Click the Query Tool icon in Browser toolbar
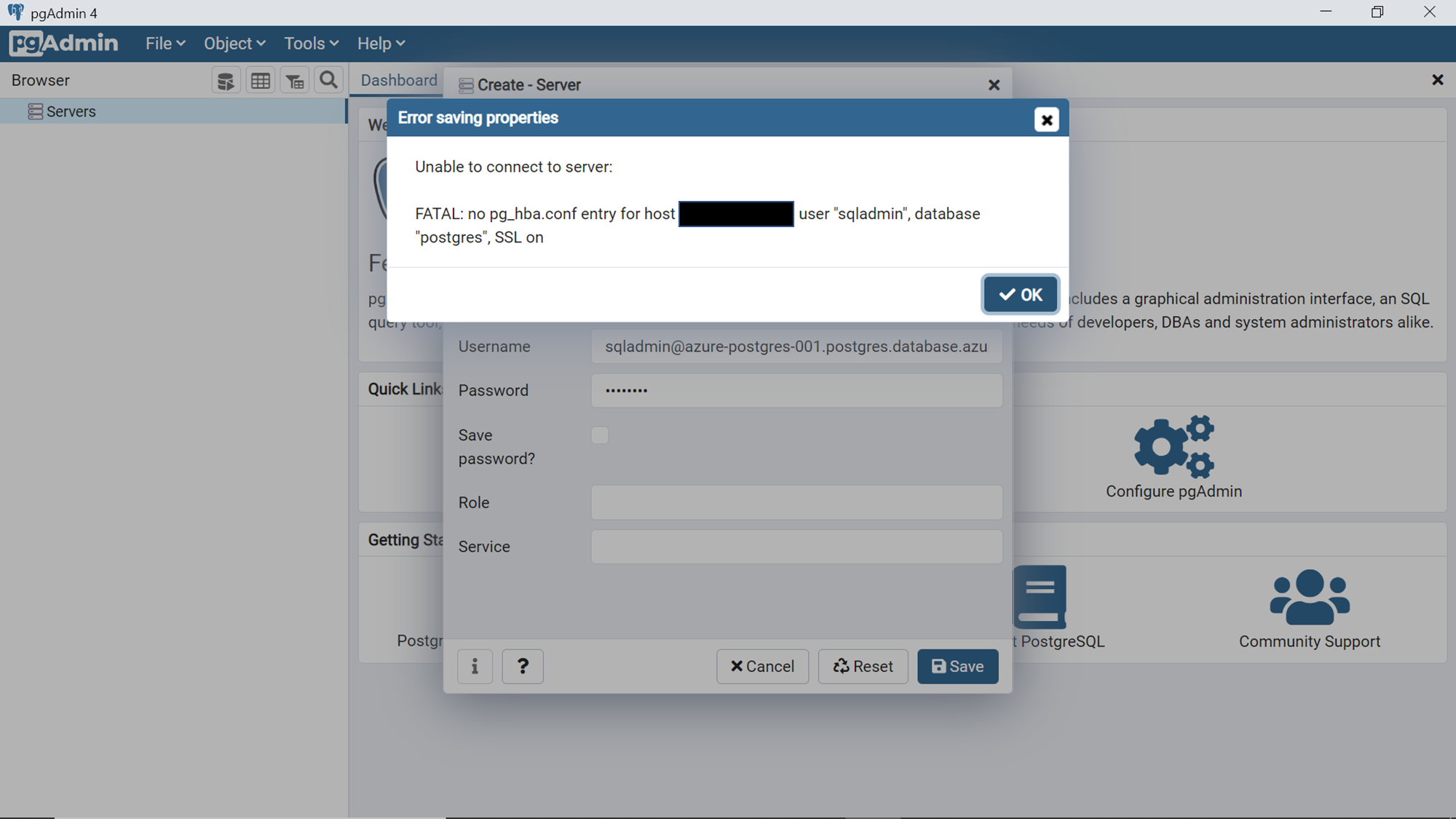 (226, 81)
